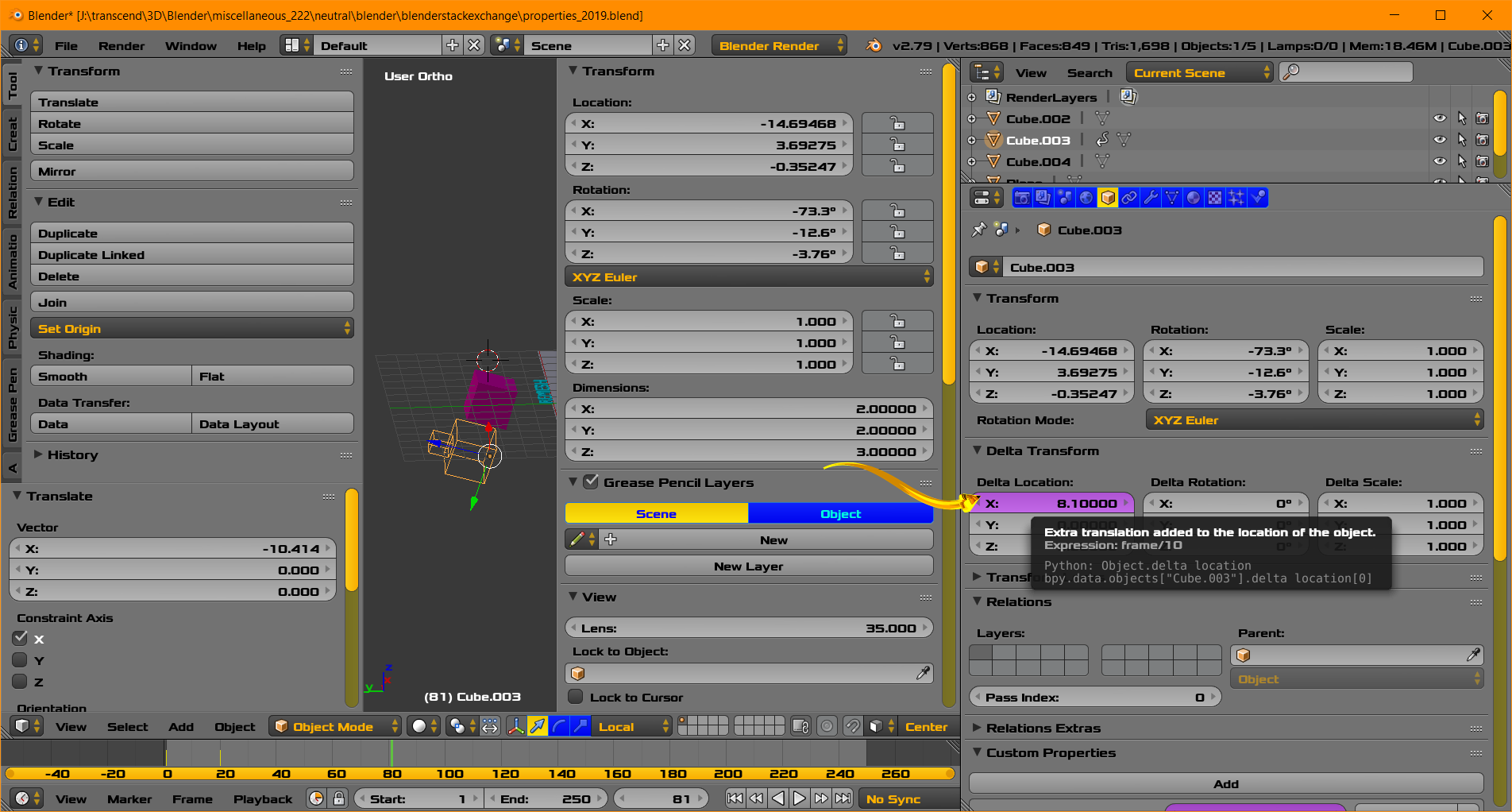Click the Mirror button
Screen dimensions: 1512x812
tap(191, 171)
